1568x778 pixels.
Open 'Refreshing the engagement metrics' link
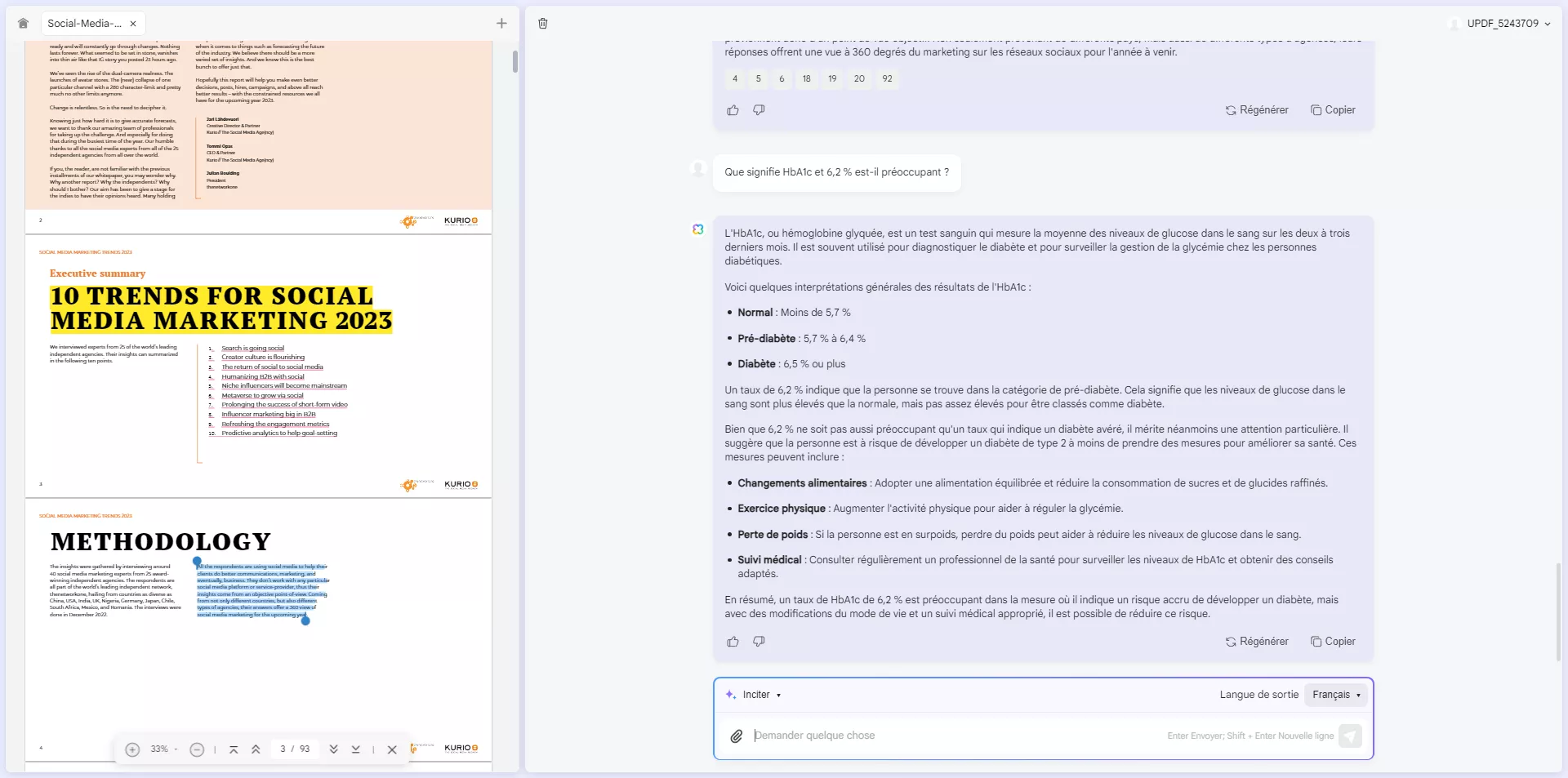pyautogui.click(x=275, y=425)
